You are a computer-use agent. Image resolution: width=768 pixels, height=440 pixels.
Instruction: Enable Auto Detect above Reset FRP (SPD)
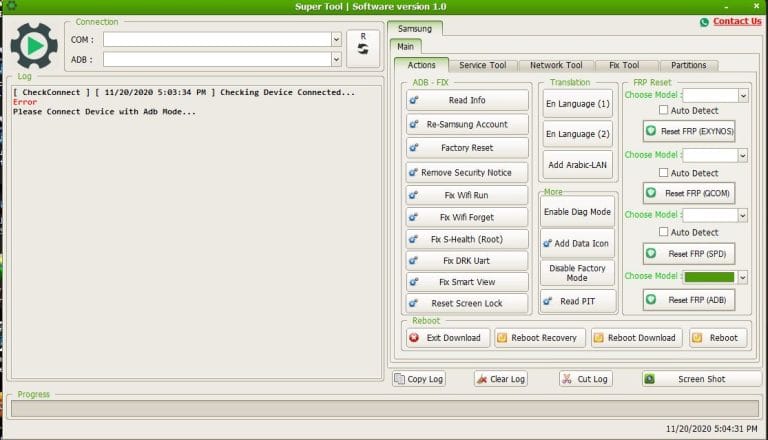coord(663,232)
